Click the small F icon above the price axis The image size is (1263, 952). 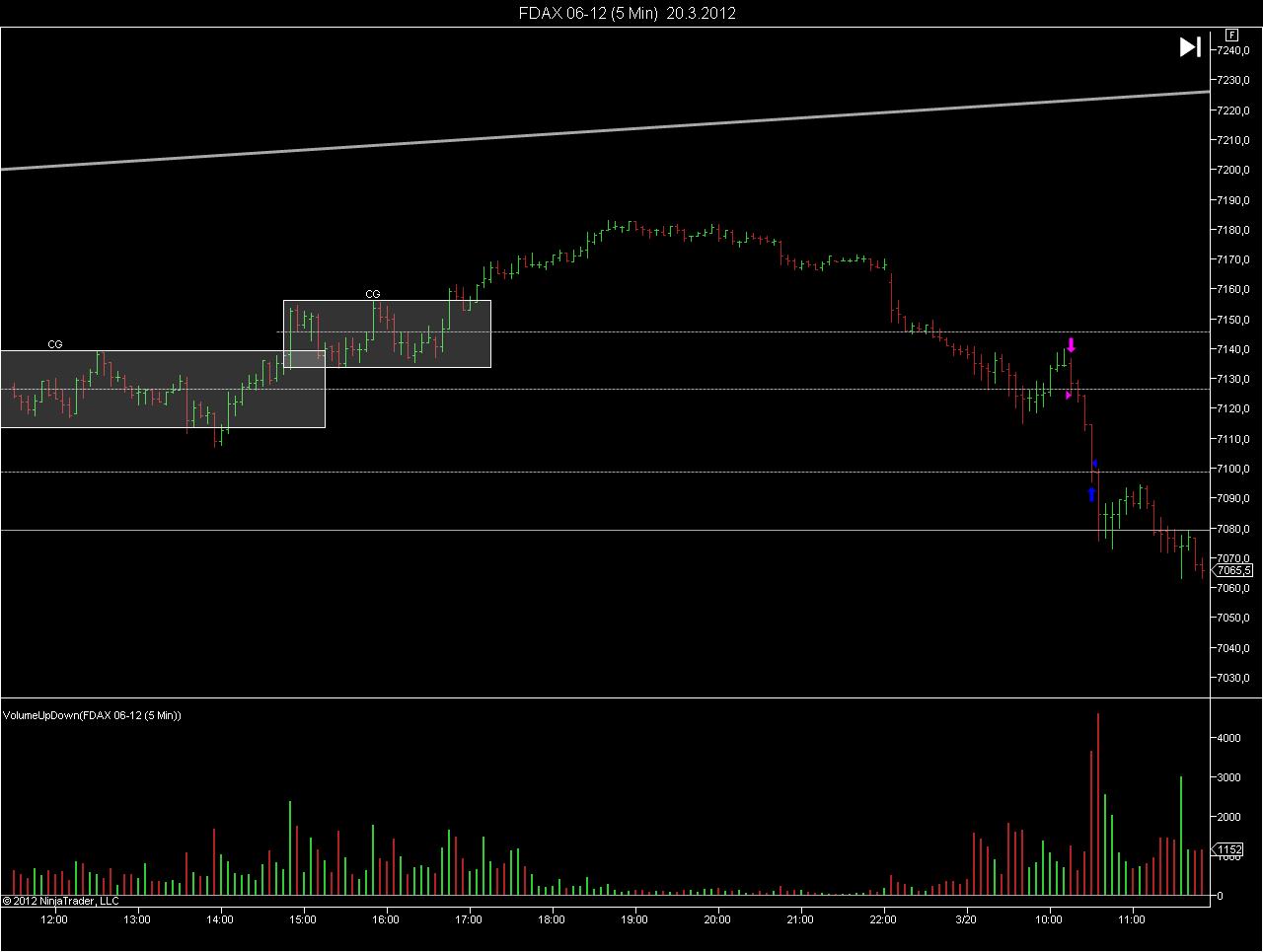[1232, 34]
